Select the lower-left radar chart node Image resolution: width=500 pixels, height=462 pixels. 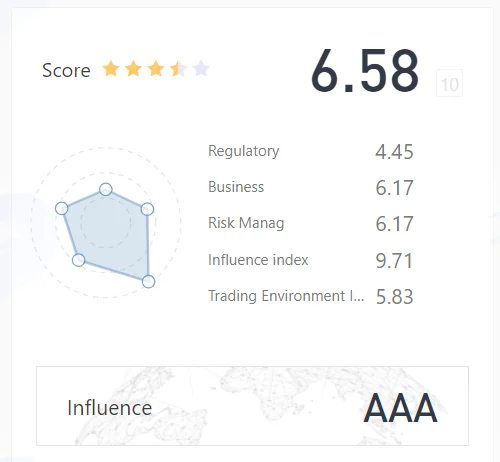[x=78, y=260]
